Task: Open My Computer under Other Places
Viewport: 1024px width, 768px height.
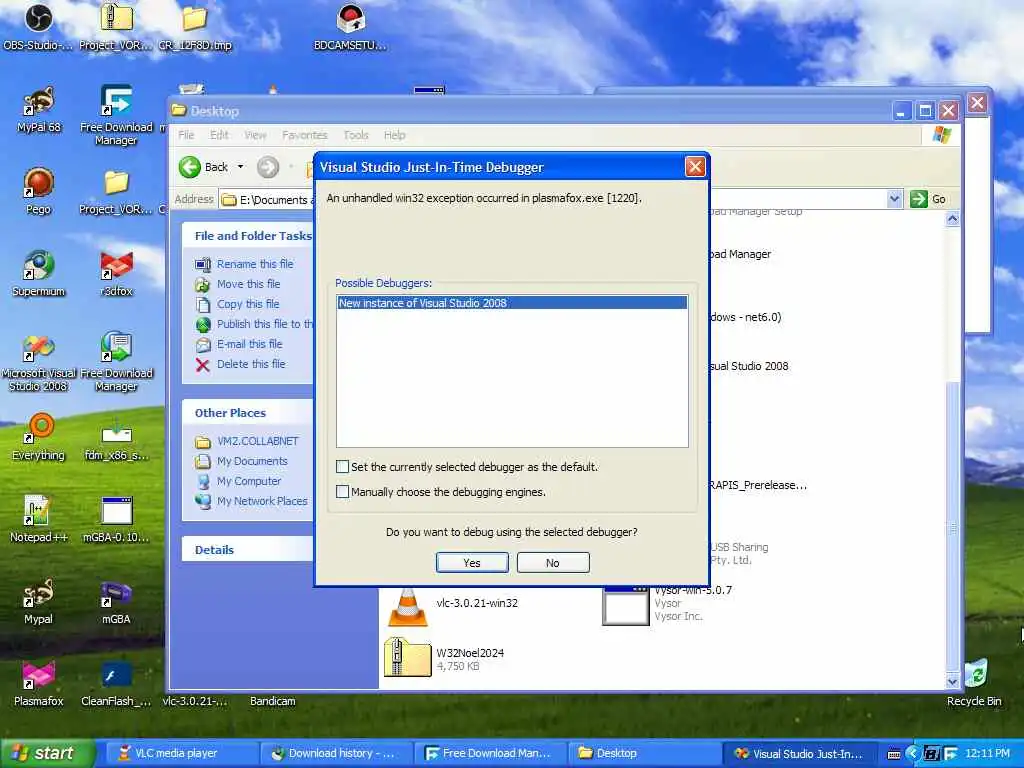Action: tap(249, 481)
